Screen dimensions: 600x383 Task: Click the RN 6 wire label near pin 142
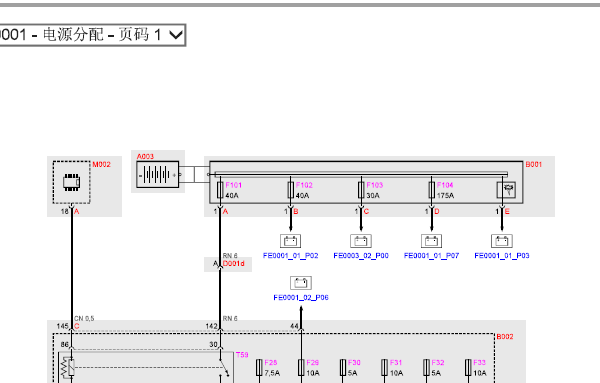point(230,318)
